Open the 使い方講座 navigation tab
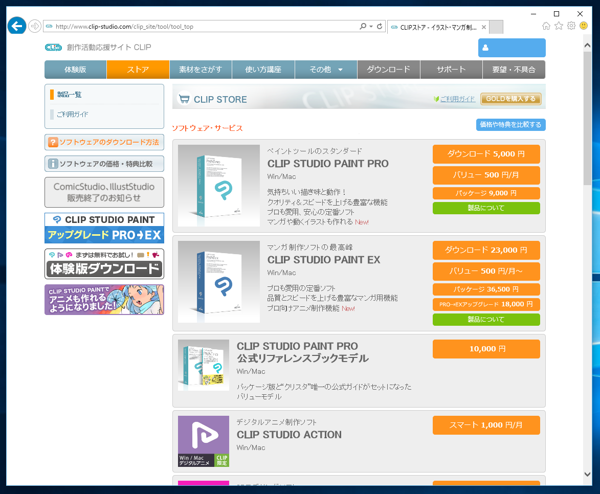The image size is (600, 494). tap(263, 70)
